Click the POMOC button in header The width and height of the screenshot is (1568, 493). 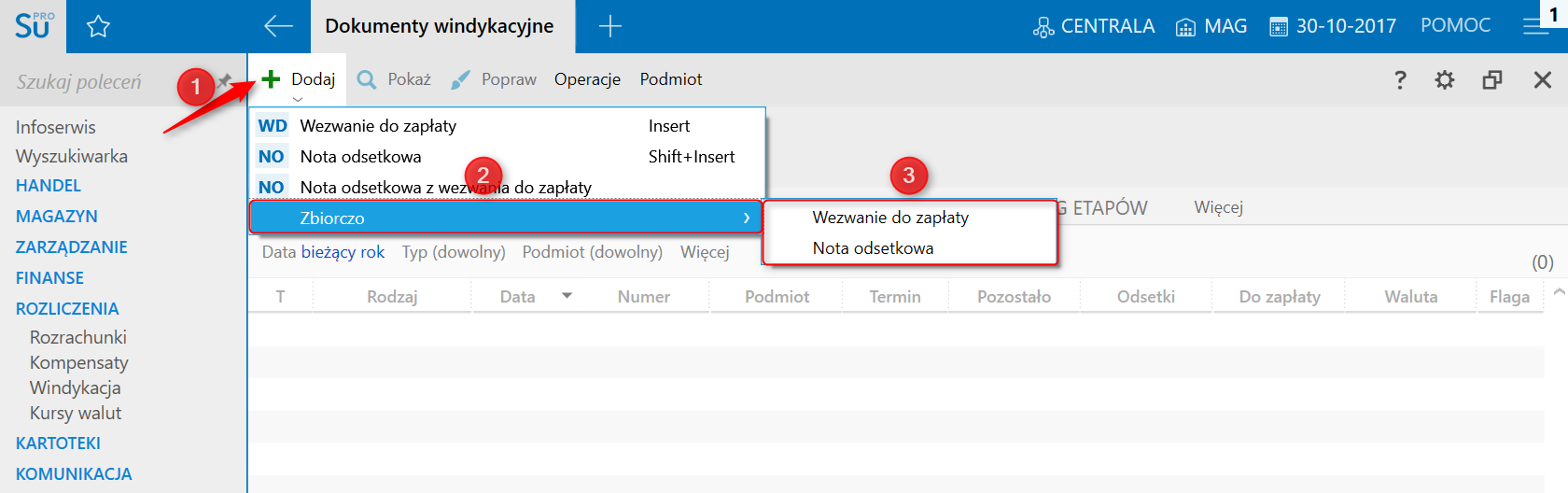pos(1455,26)
